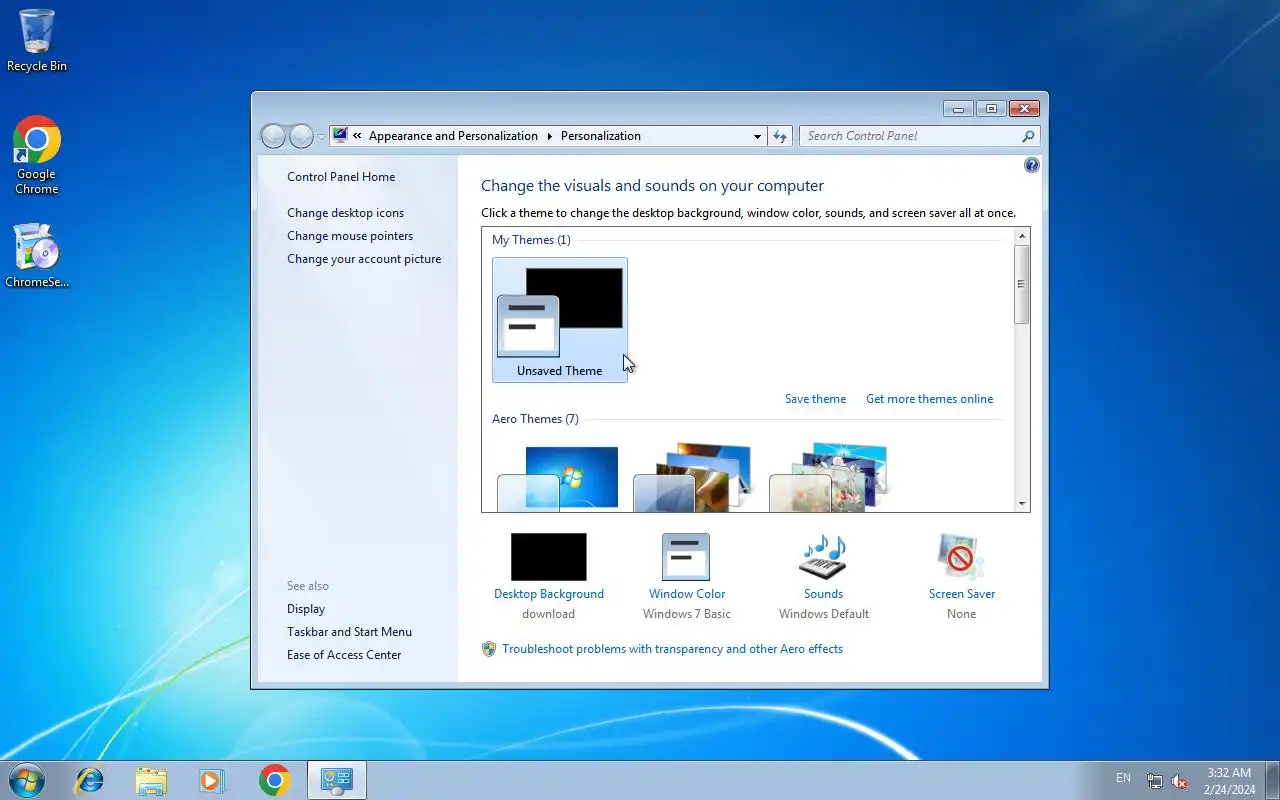
Task: Expand the breadcrumb double-chevron menu
Action: tap(357, 136)
